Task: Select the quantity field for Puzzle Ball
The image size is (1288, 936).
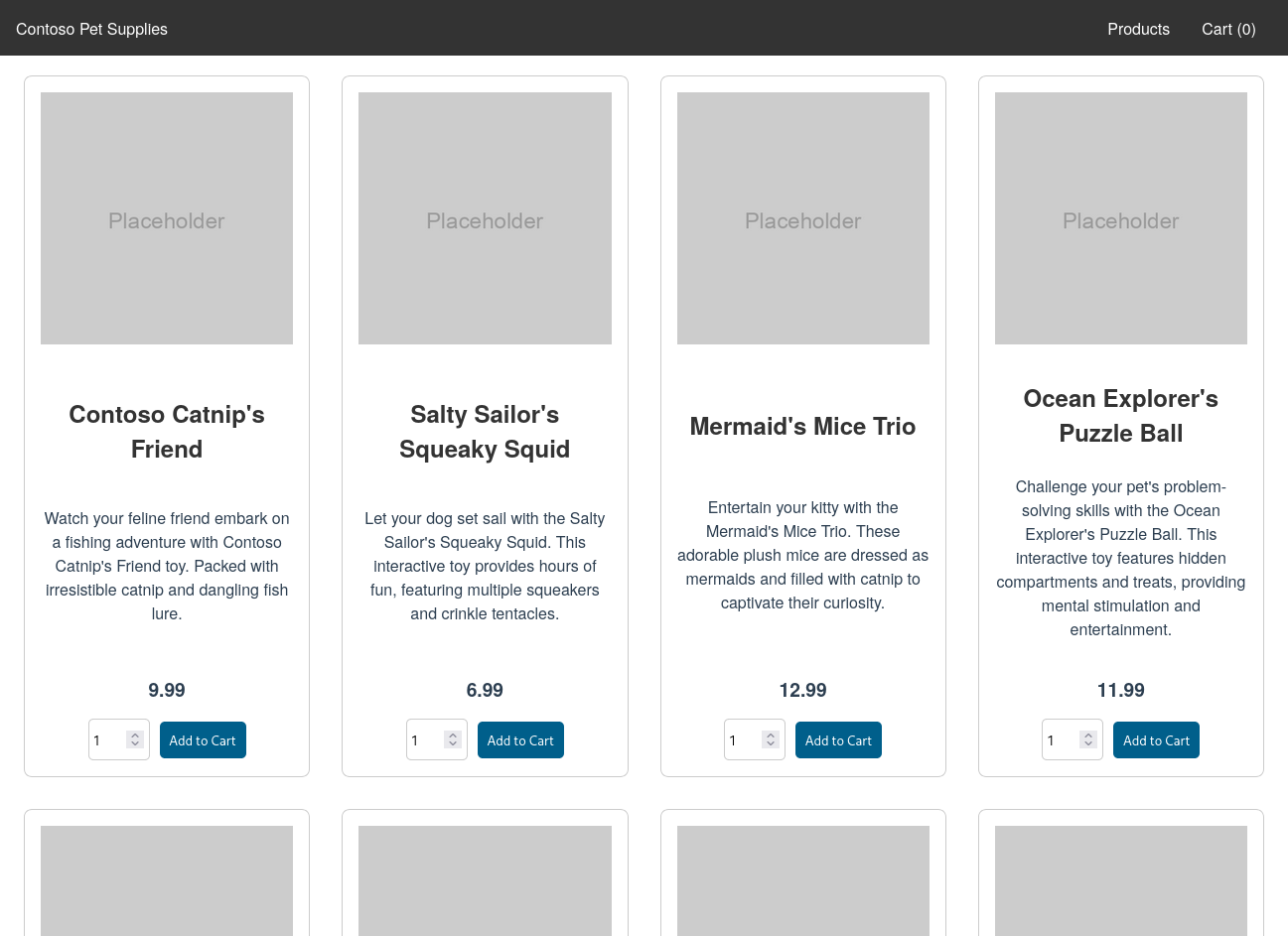Action: click(x=1063, y=739)
